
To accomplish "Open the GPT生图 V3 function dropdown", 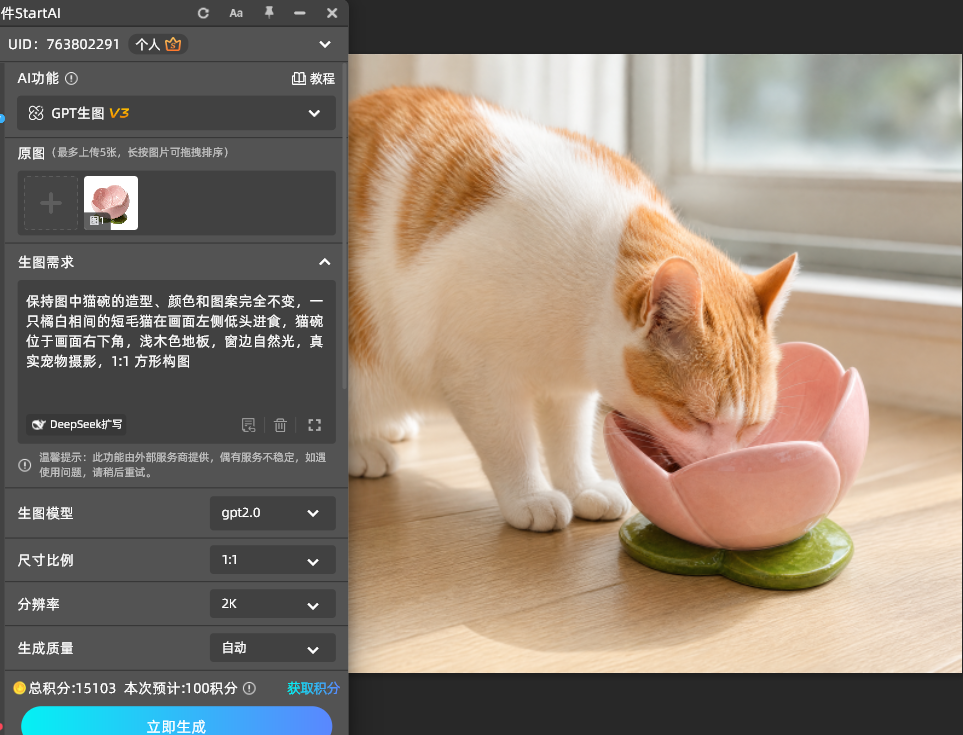I will coord(176,113).
